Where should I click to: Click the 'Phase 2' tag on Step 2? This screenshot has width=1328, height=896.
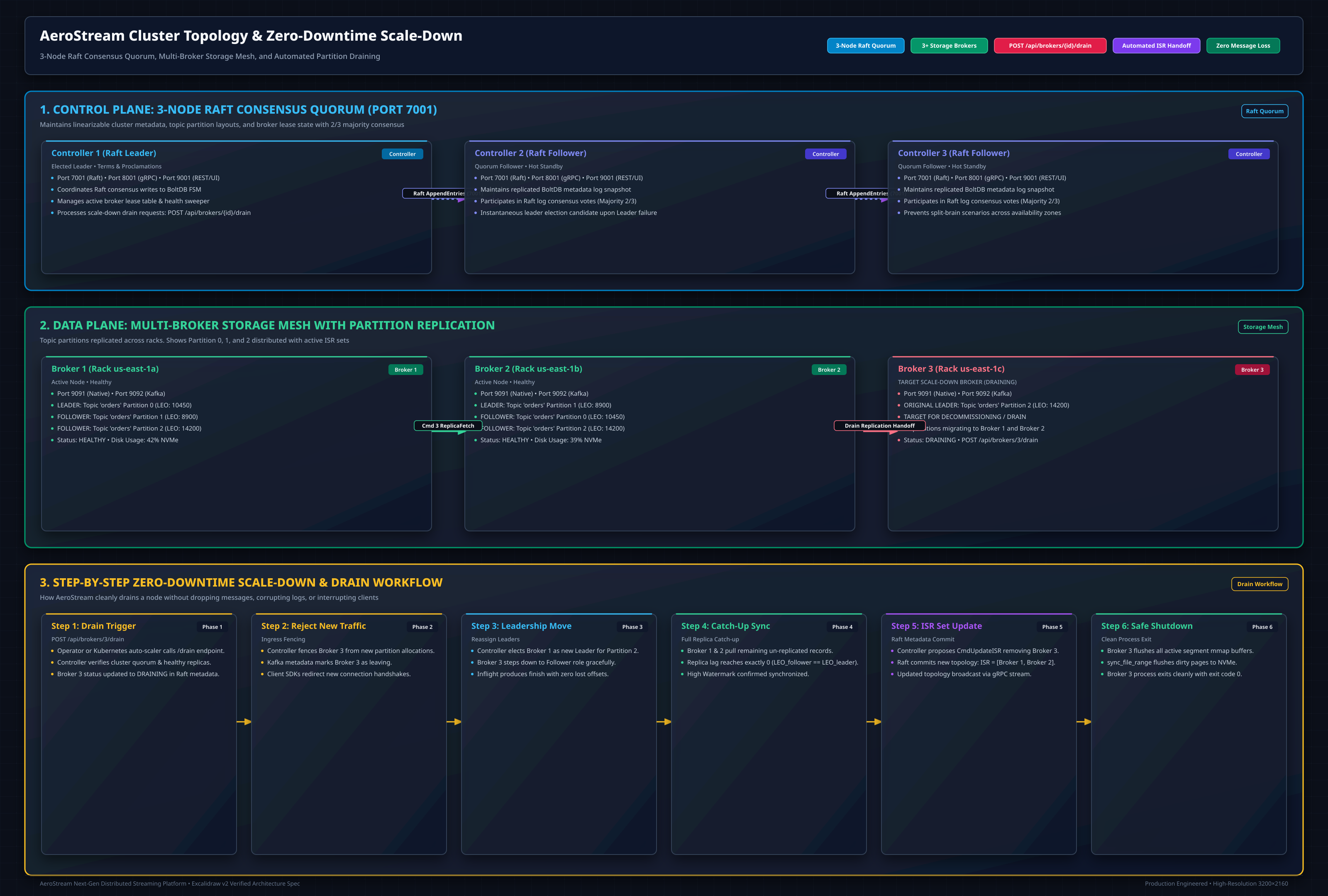coord(422,626)
